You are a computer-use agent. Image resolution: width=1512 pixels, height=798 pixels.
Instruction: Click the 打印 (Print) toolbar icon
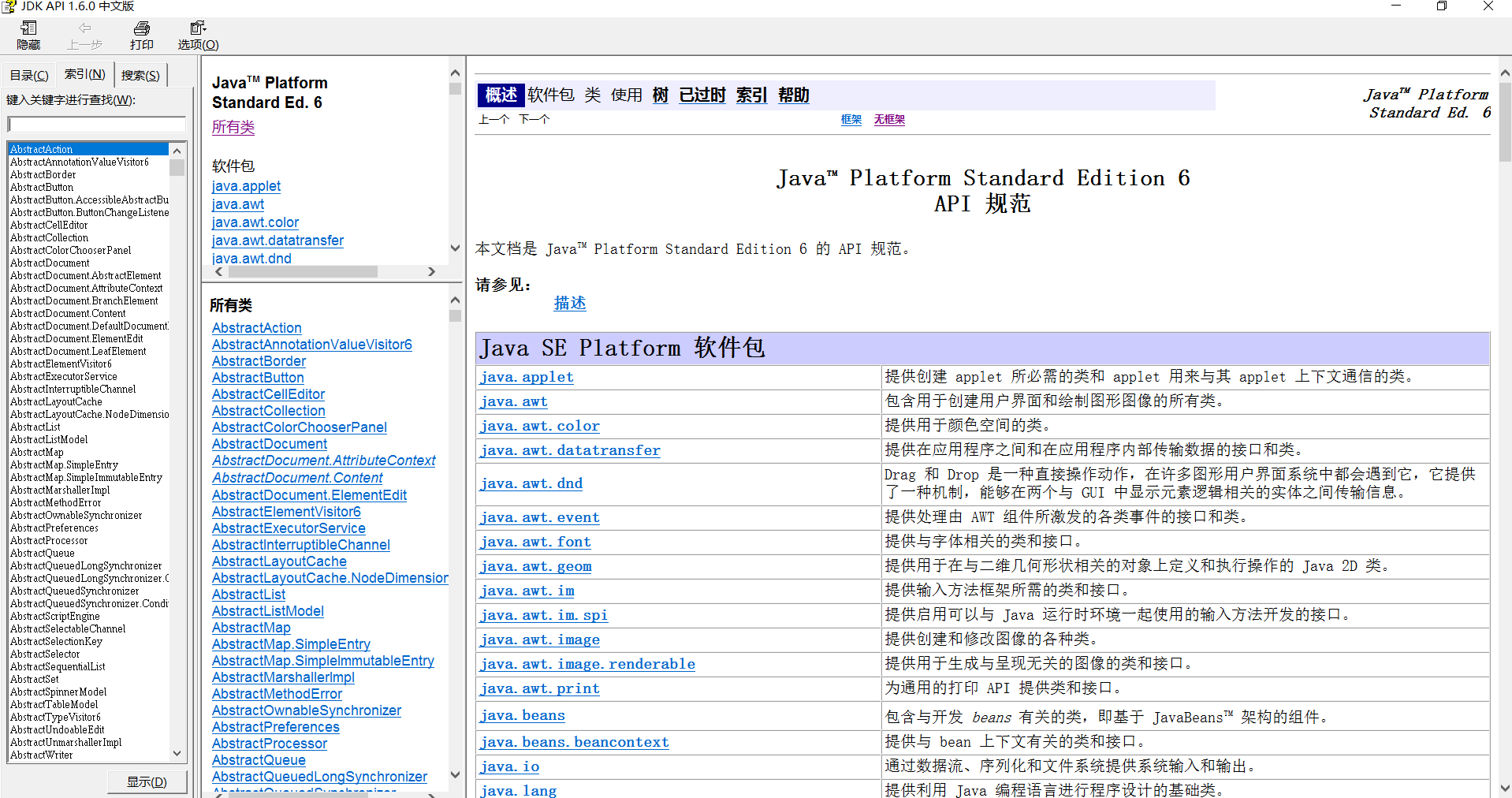point(142,35)
